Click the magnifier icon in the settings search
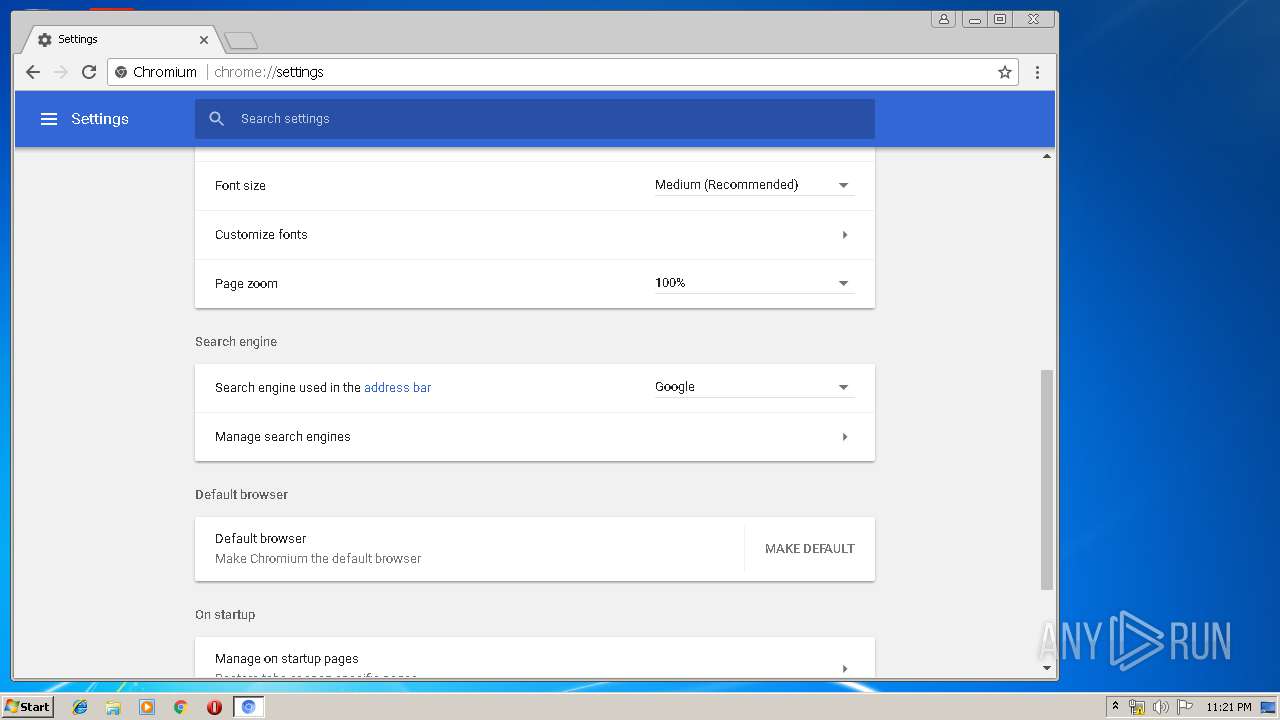 (217, 119)
